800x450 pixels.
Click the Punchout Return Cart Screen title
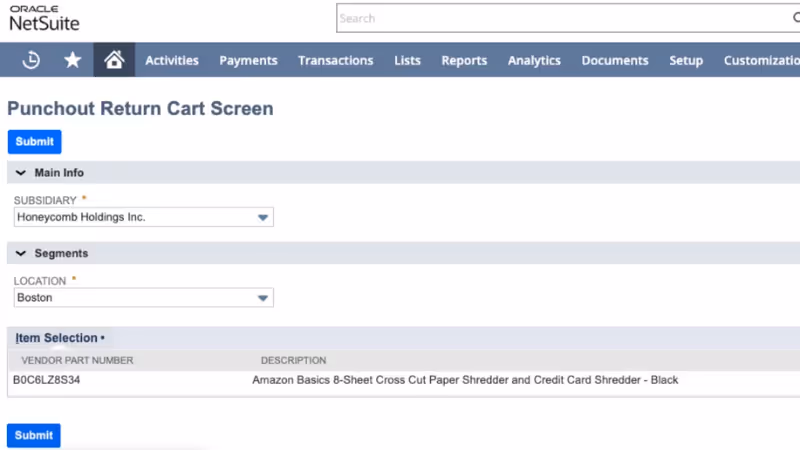[x=140, y=108]
